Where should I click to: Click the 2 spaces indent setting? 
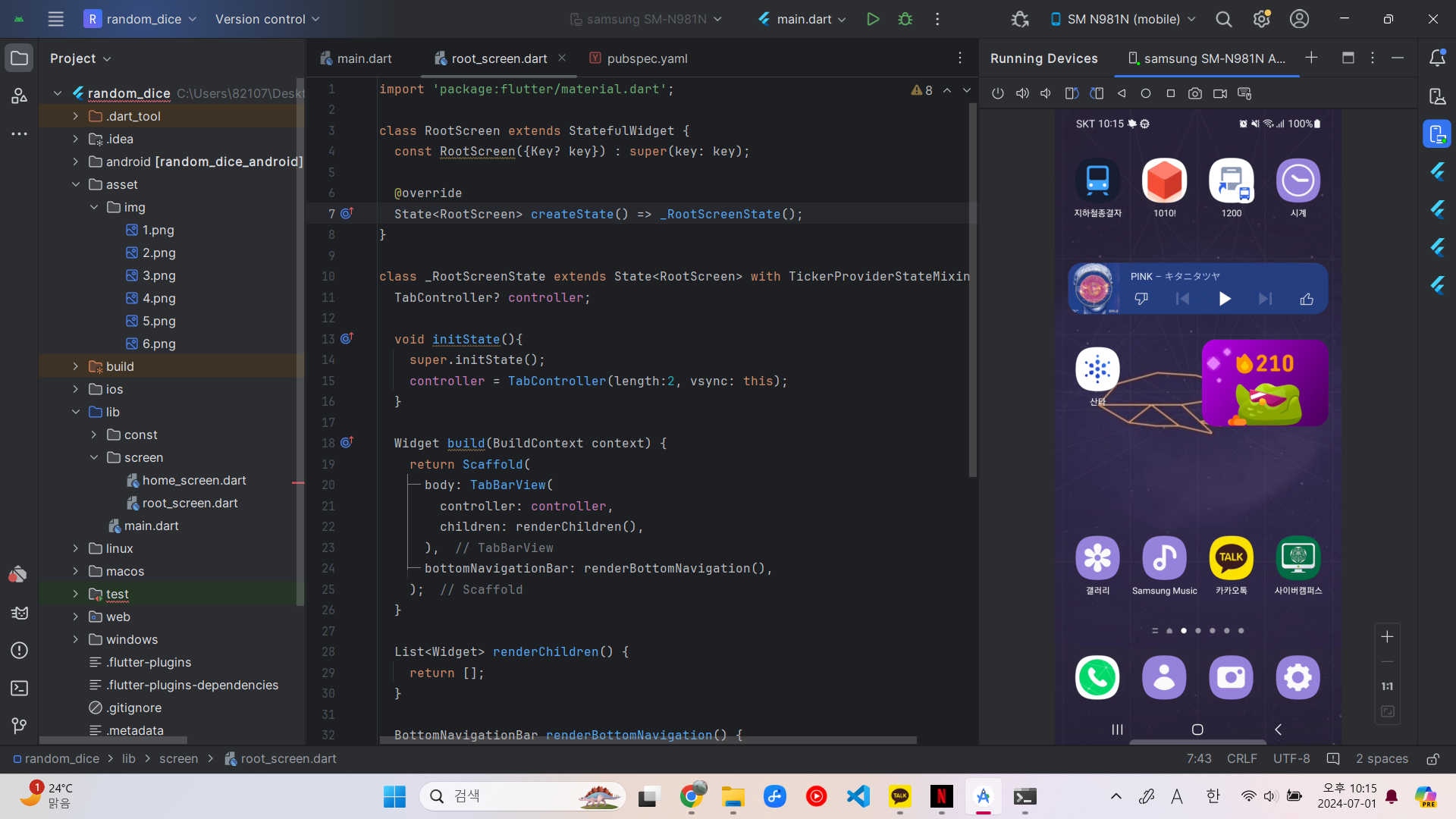click(1382, 759)
